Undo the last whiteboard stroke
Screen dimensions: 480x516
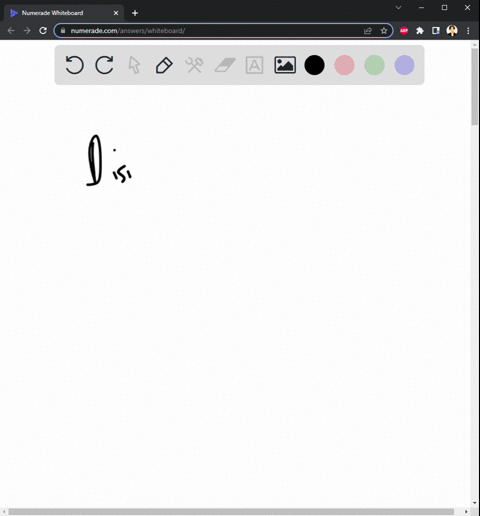click(74, 65)
